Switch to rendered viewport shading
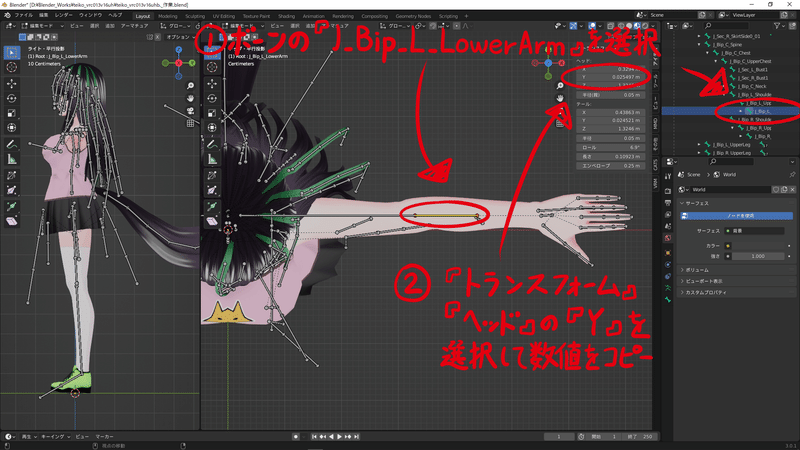This screenshot has height=450, width=800. tap(645, 26)
